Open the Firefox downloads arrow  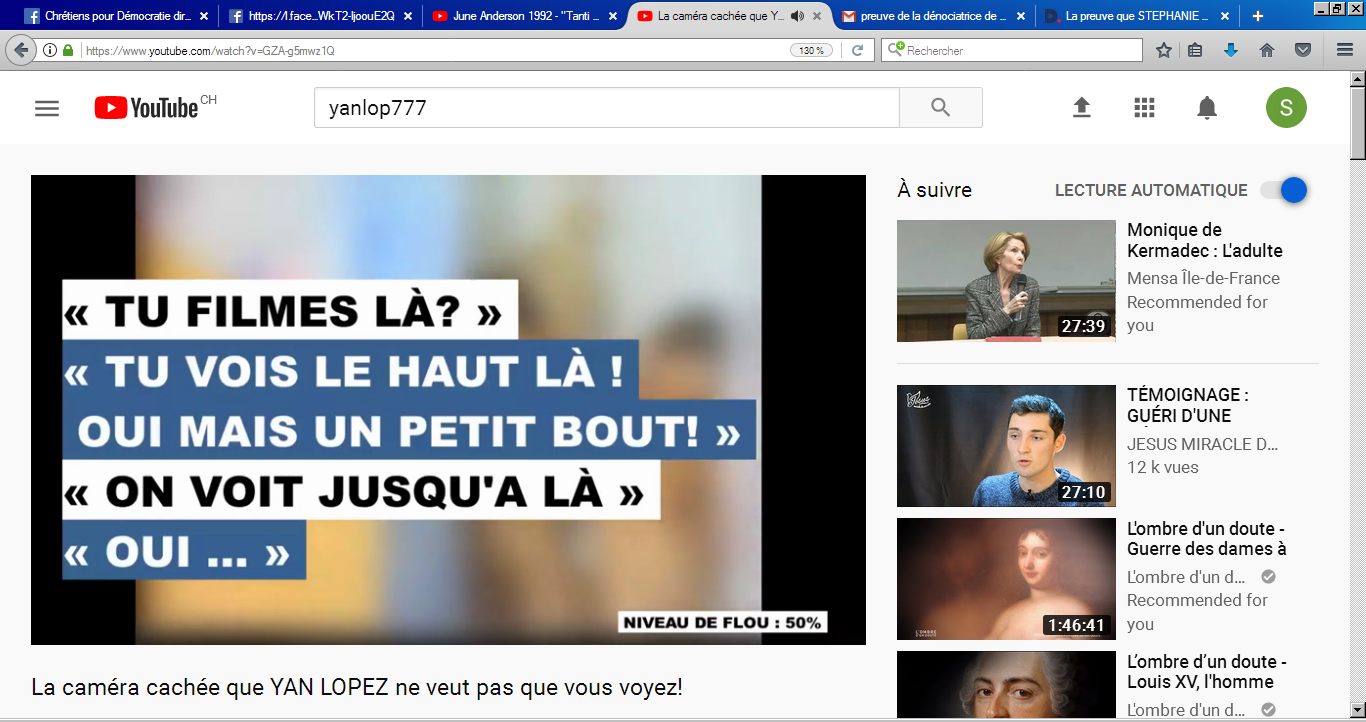tap(1231, 50)
